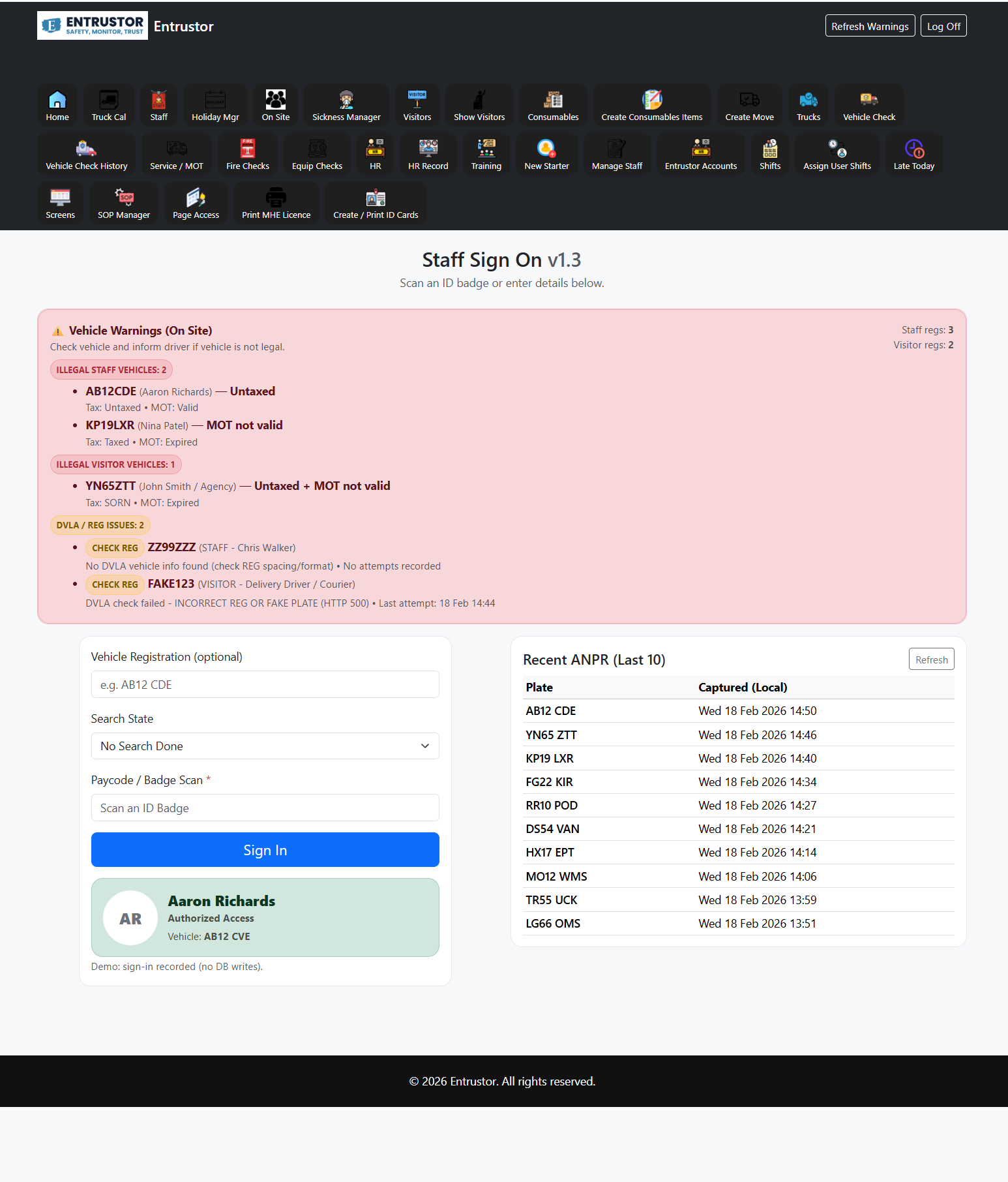Viewport: 1008px width, 1182px height.
Task: Focus the Vehicle Registration input field
Action: 265,684
